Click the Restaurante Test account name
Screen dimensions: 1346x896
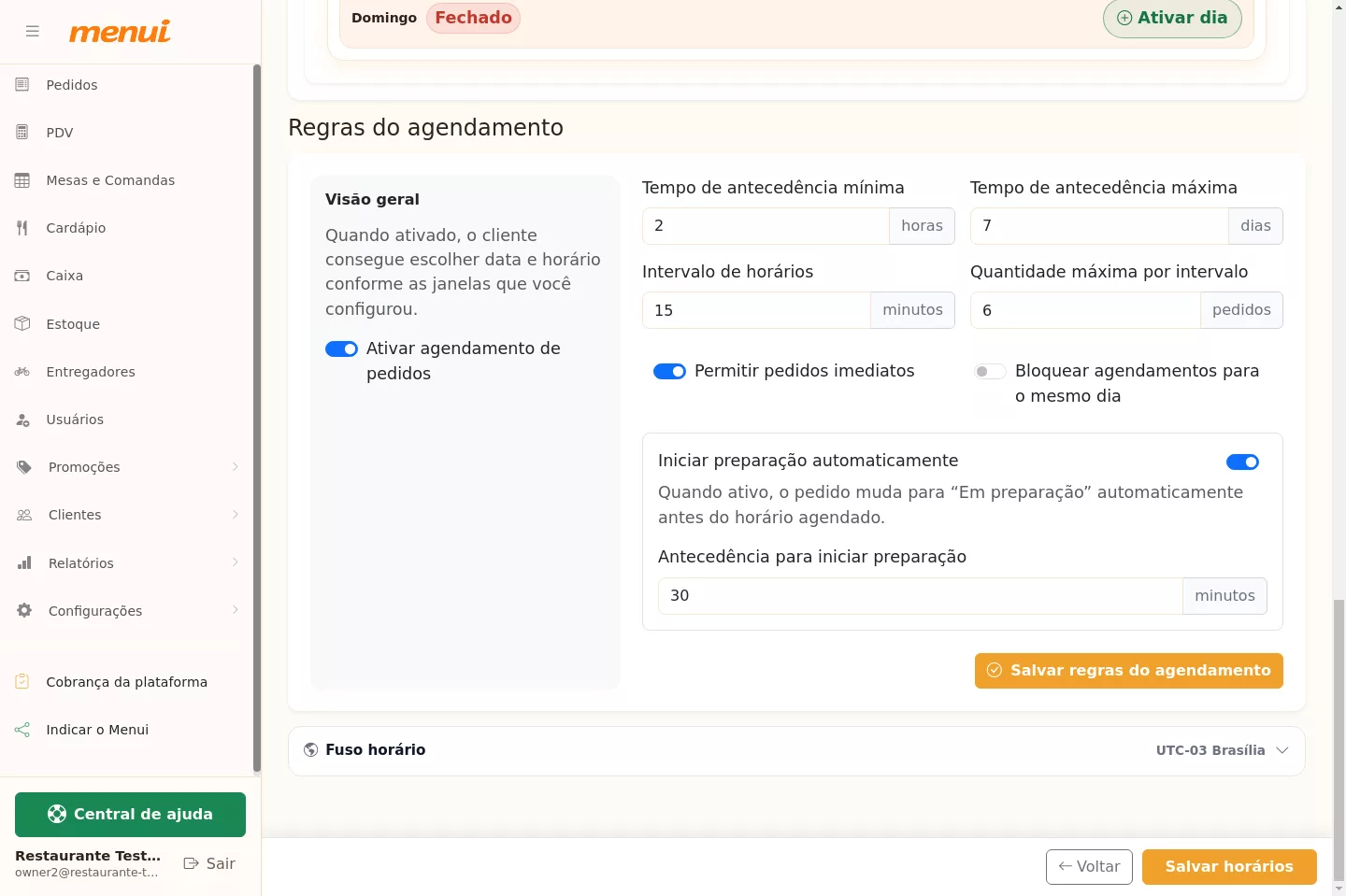(88, 855)
